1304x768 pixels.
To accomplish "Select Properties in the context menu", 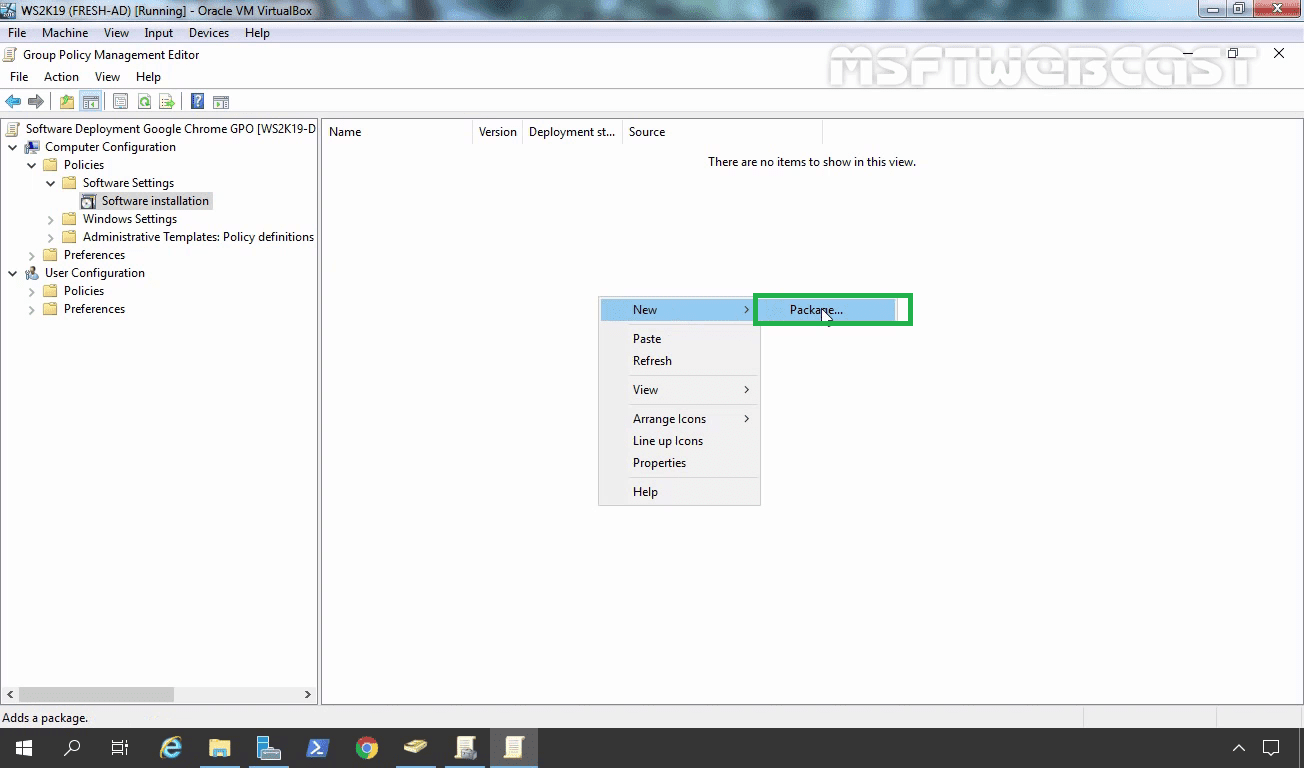I will coord(678,463).
